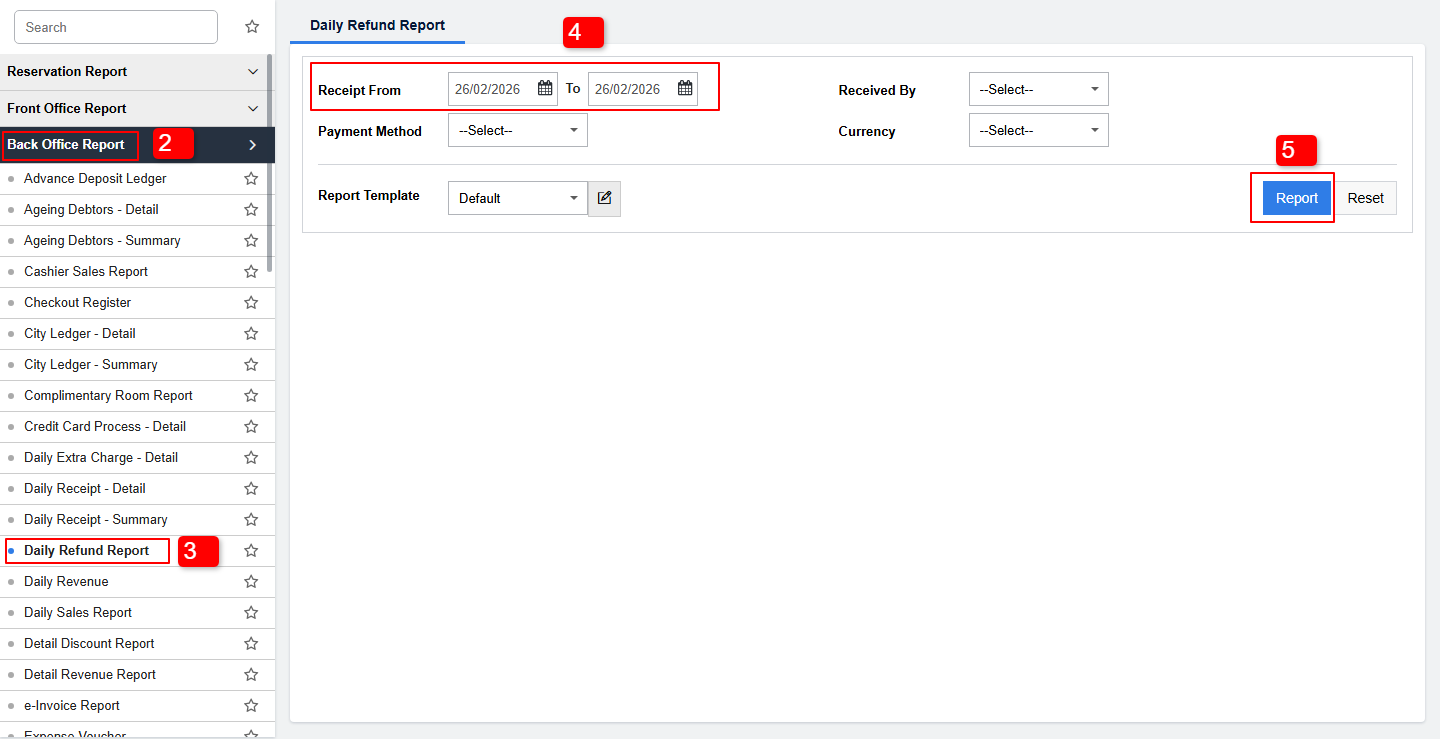The height and width of the screenshot is (739, 1440).
Task: Click the sidebar vertical scrollbar
Action: (270, 162)
